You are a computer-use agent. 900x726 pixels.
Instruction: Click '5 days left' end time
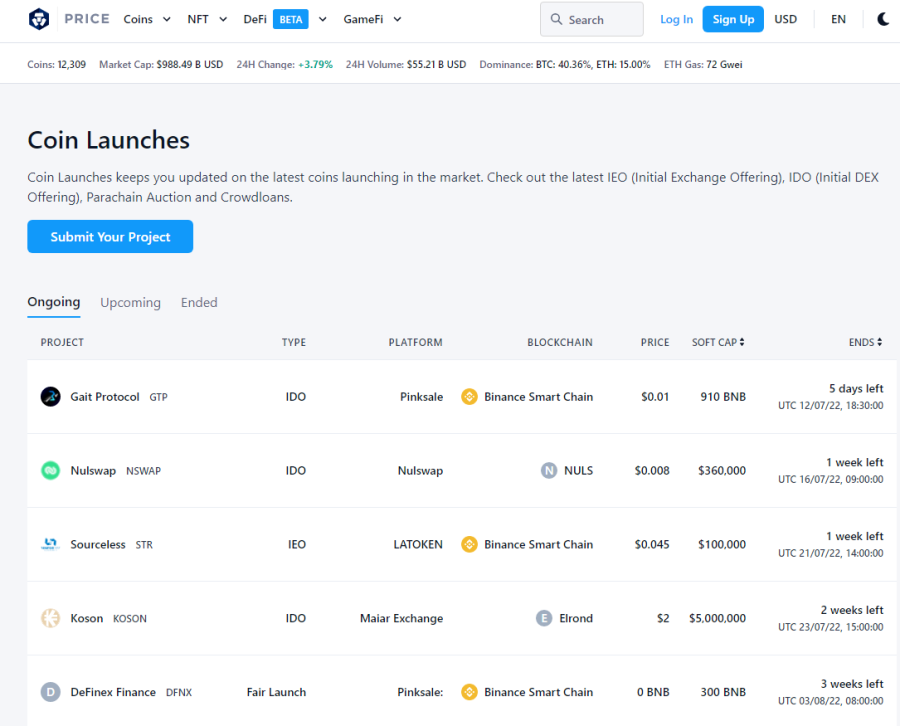point(856,389)
